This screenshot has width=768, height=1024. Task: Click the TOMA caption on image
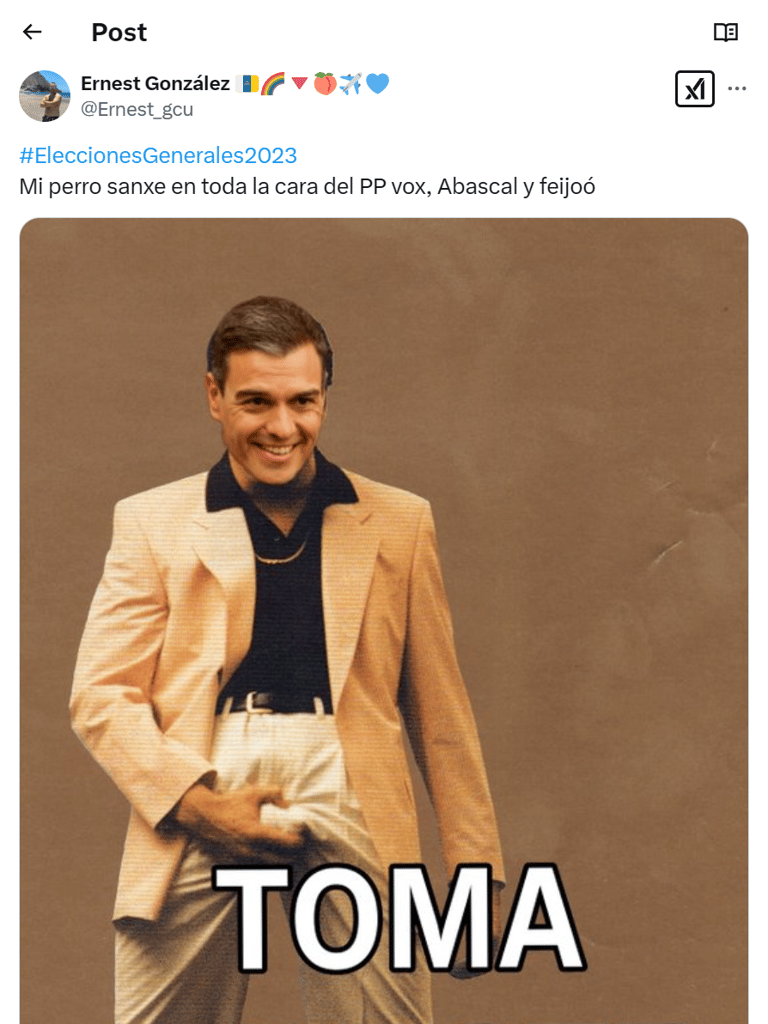pyautogui.click(x=398, y=918)
